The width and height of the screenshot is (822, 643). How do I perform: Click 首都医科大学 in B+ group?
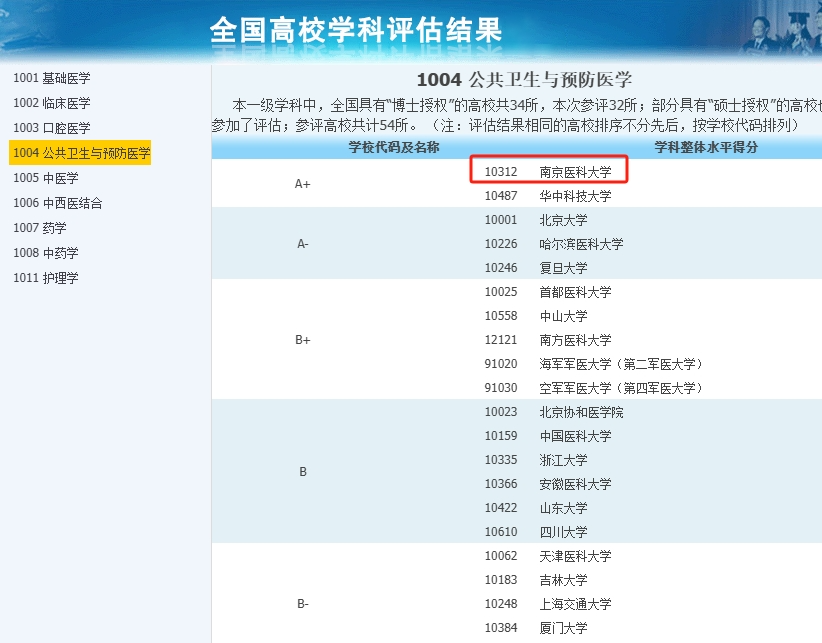tap(575, 292)
